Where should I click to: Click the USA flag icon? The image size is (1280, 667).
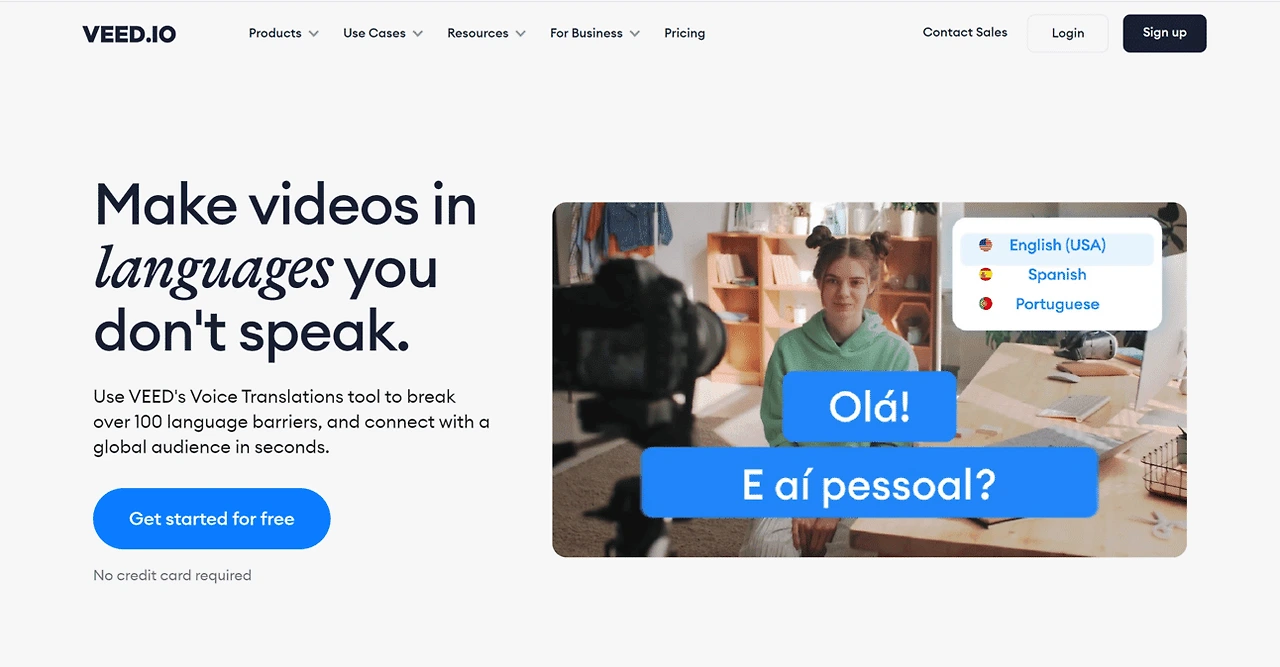(986, 245)
